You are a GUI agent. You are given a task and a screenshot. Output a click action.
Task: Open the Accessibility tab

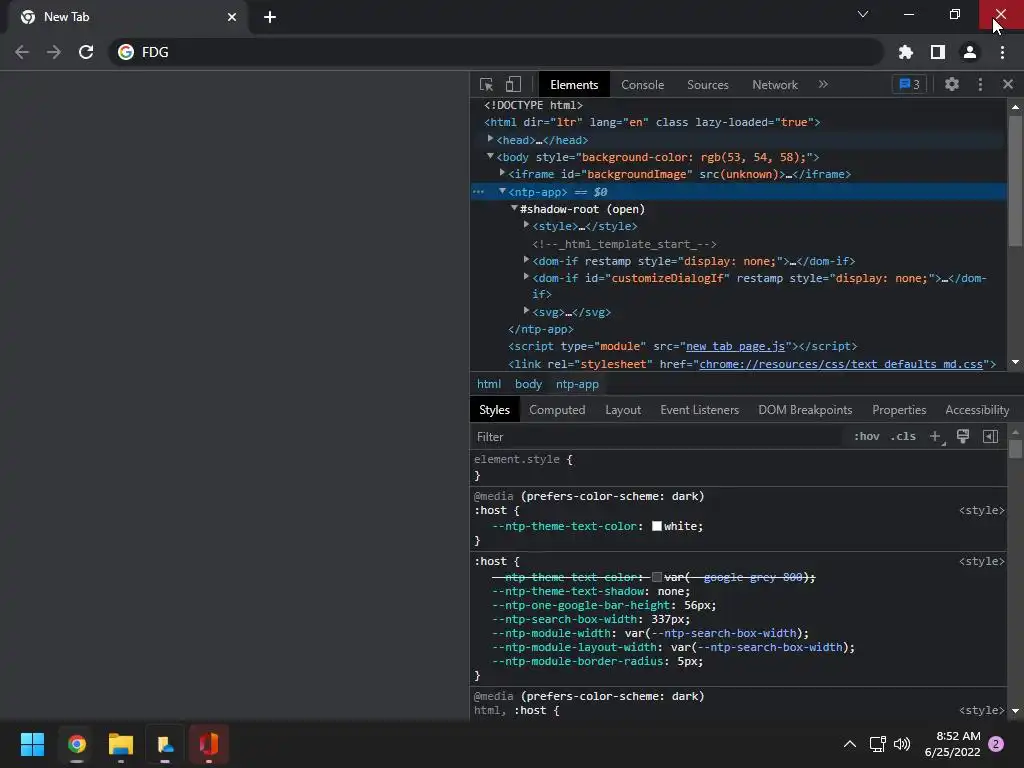coord(977,410)
